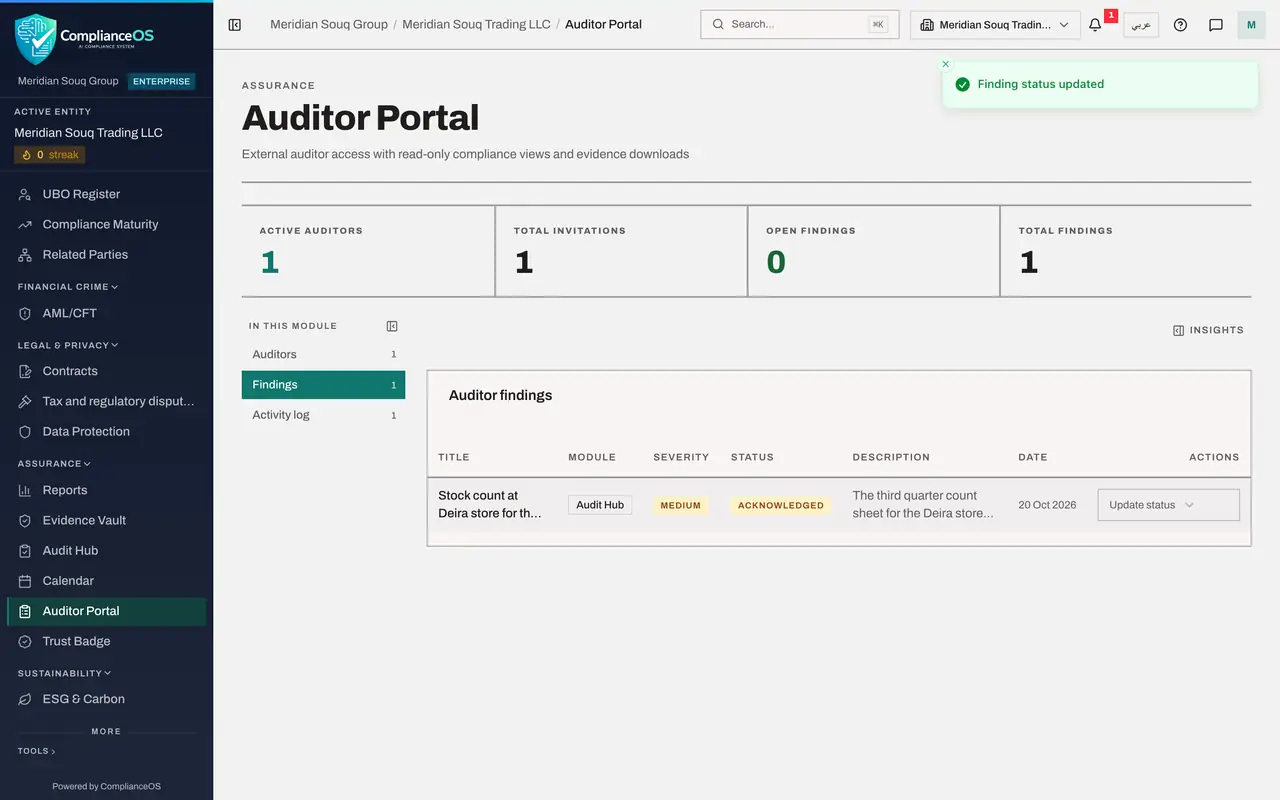
Task: Collapse the sidebar with the panel toggle icon
Action: coord(235,25)
